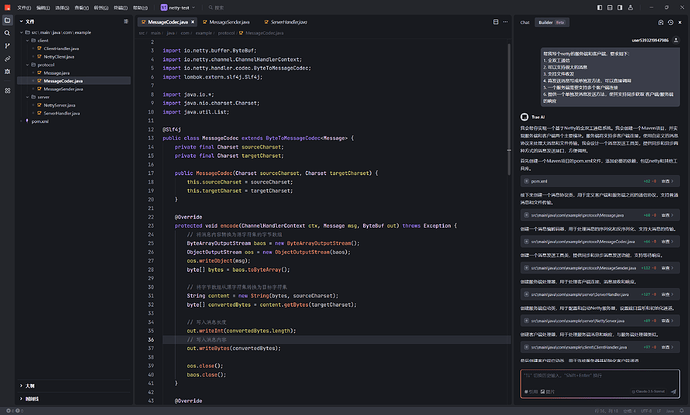Image resolution: width=690 pixels, height=415 pixels.
Task: Open ClientHandler.java in file tree
Action: click(x=61, y=48)
